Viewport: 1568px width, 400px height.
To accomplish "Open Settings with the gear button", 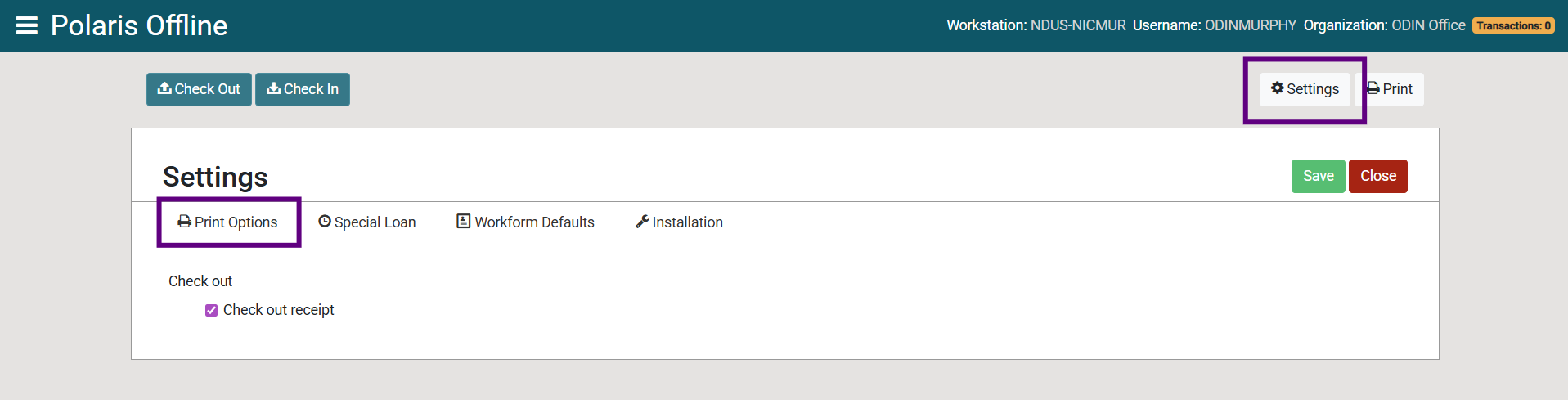I will tap(1305, 89).
